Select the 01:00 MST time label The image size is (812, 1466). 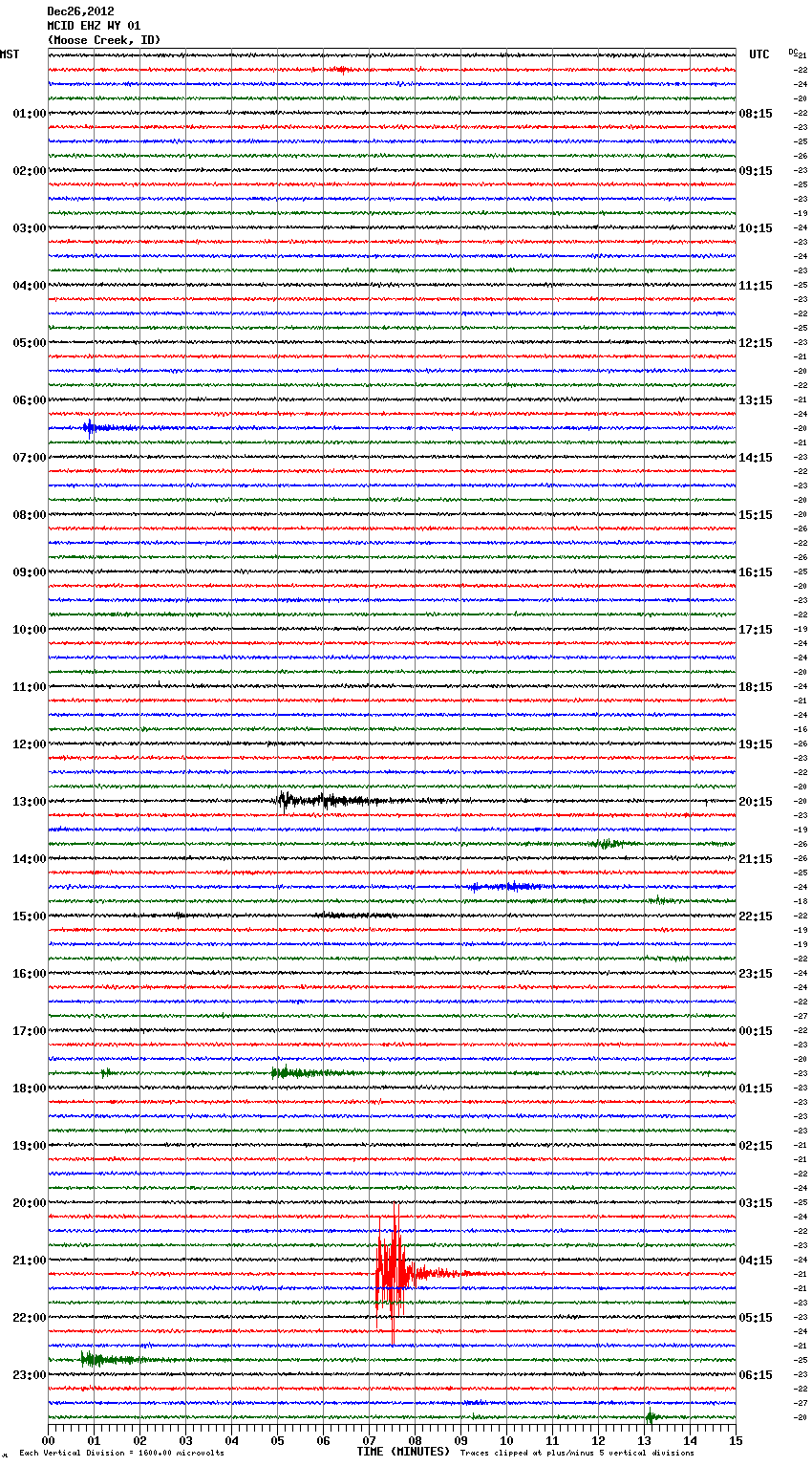coord(30,114)
